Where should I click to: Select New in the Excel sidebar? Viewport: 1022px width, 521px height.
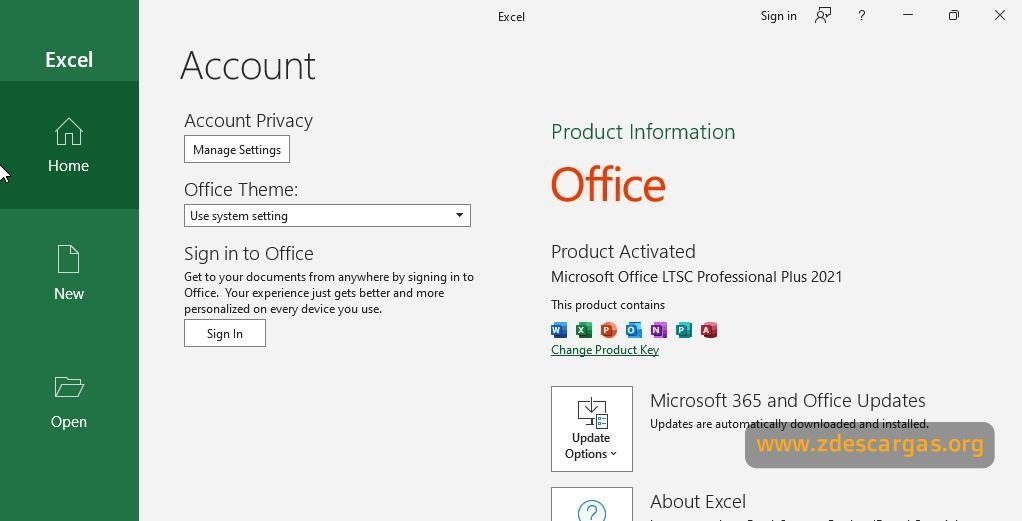click(69, 273)
